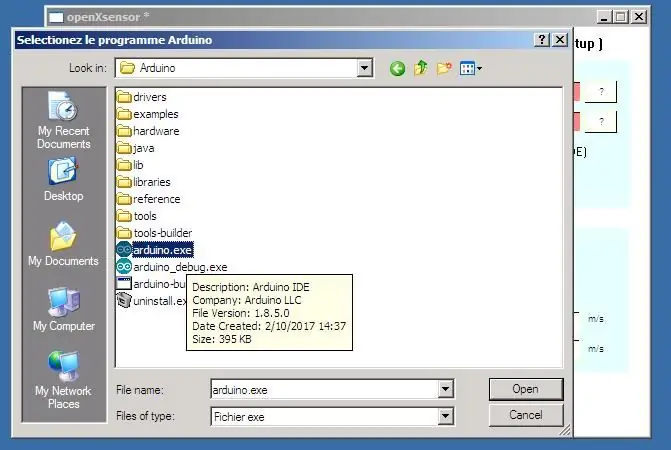Select the drivers folder

(x=142, y=97)
